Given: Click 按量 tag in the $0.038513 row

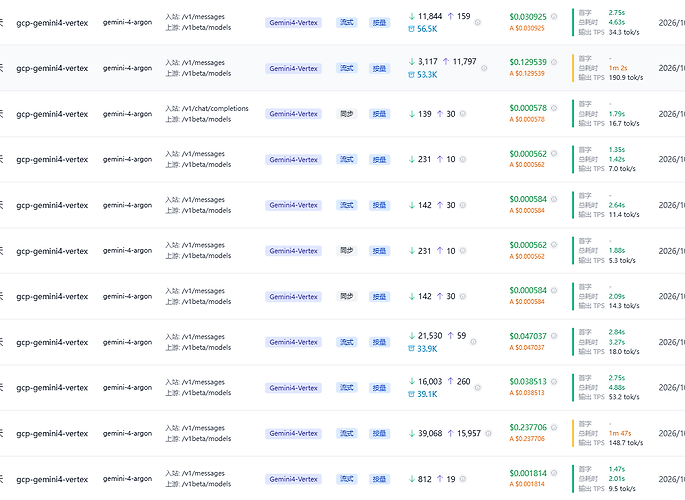Looking at the screenshot, I should pyautogui.click(x=379, y=388).
